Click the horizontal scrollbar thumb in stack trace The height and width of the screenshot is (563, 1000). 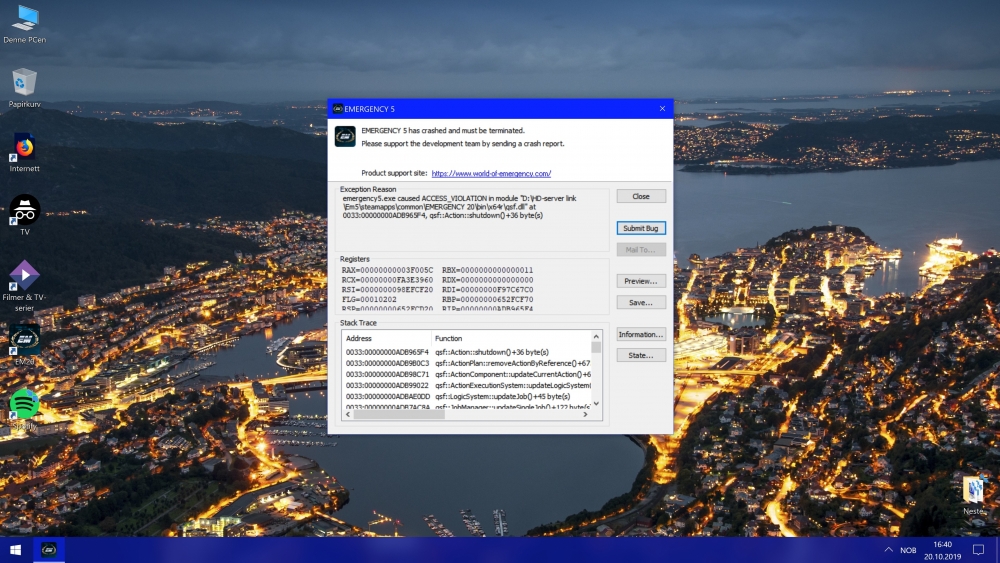click(399, 414)
